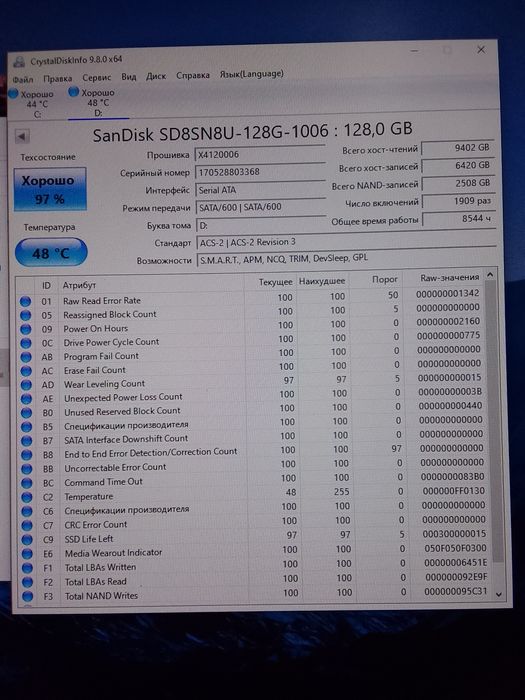
Task: Click the blue status icon for Total LBAs Written
Action: pos(28,568)
